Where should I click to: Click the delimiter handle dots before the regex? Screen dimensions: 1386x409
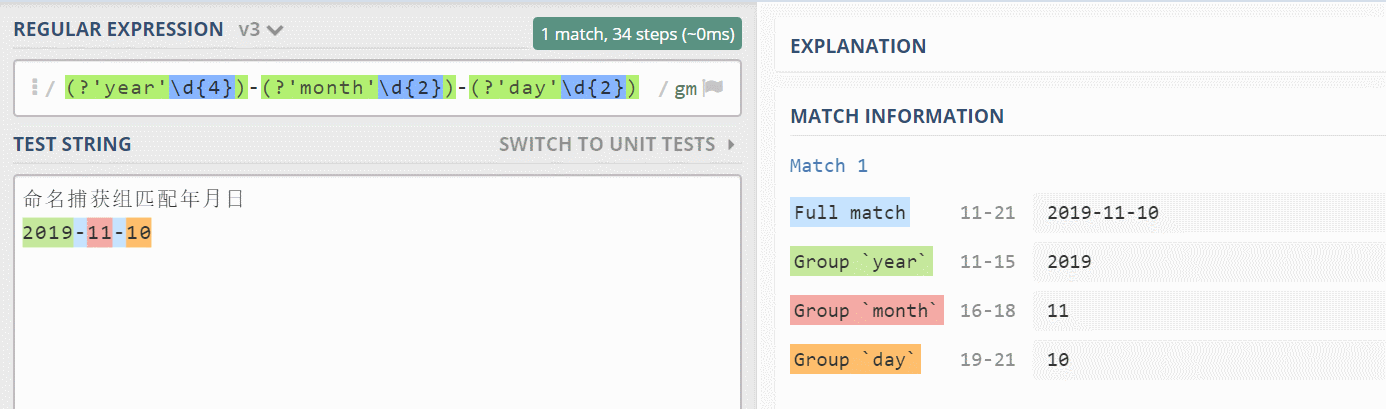coord(34,88)
